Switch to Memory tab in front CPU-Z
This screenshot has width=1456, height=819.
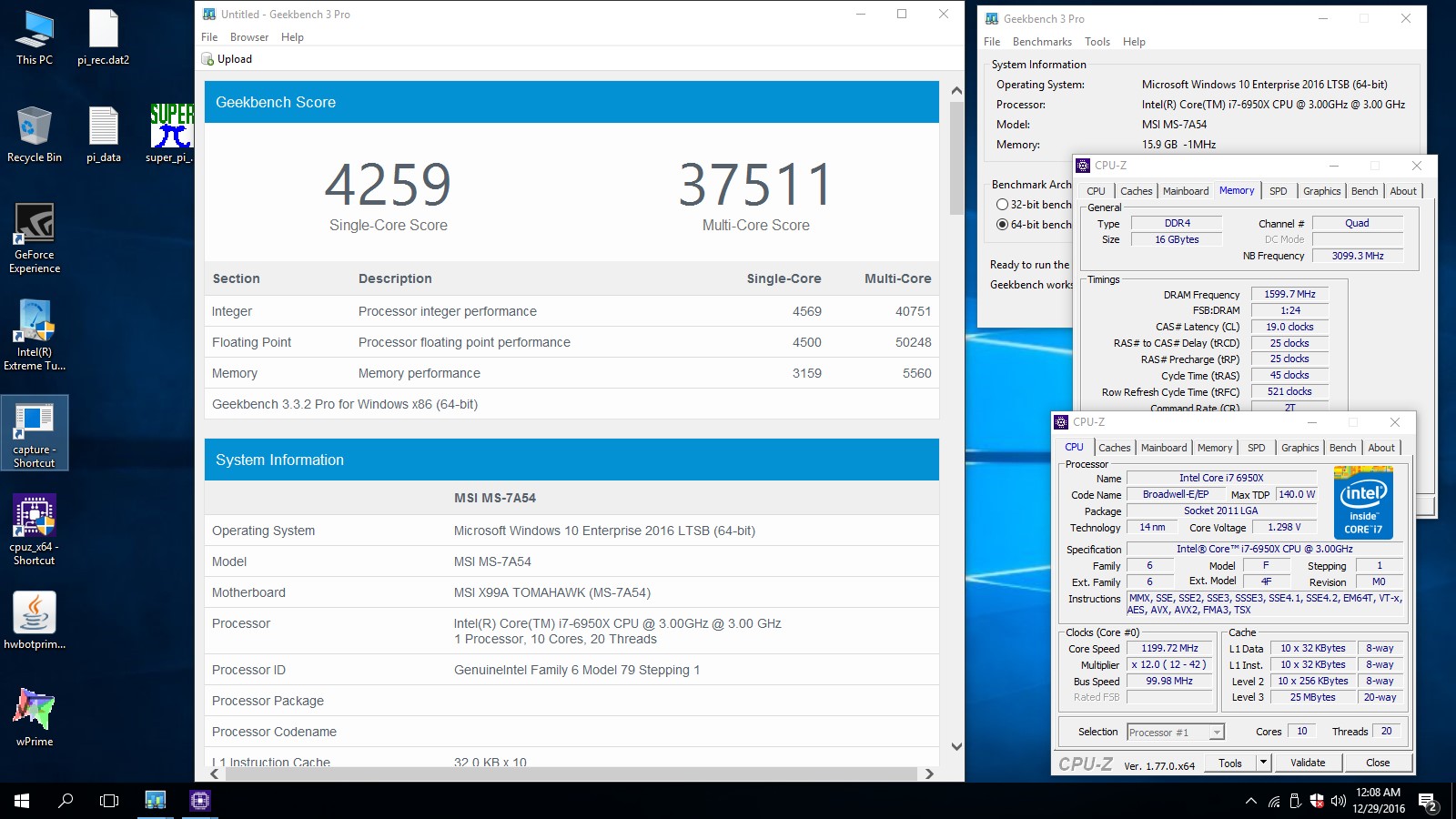[1215, 448]
